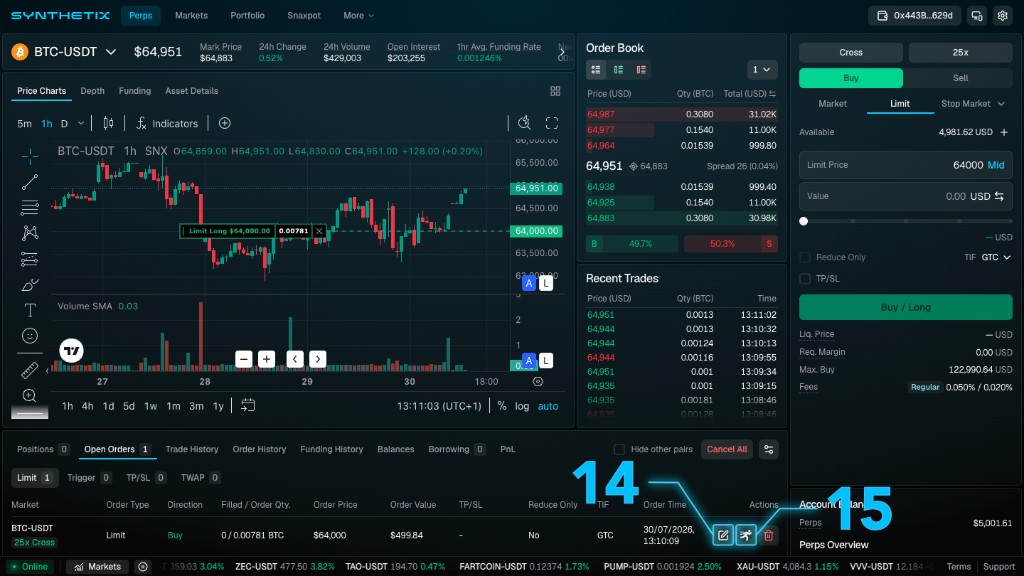Toggle auto scale on chart
Screen dimensions: 1024x576
(548, 406)
